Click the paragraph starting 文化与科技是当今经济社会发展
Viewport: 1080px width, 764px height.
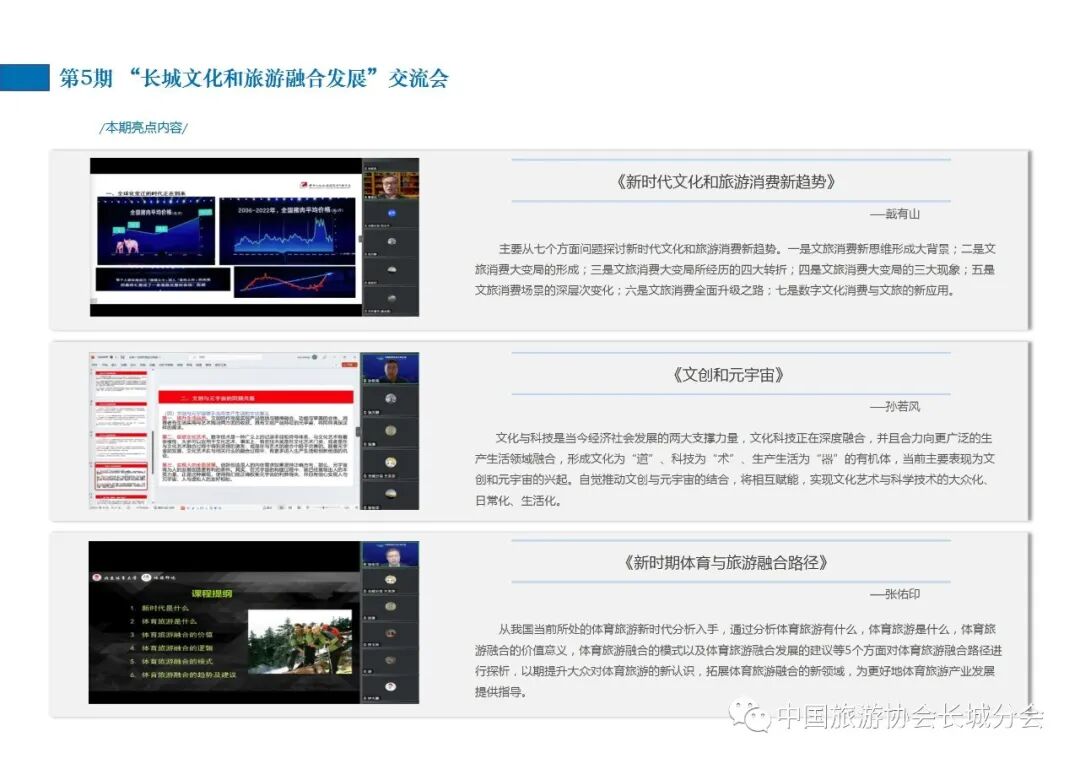(x=735, y=469)
